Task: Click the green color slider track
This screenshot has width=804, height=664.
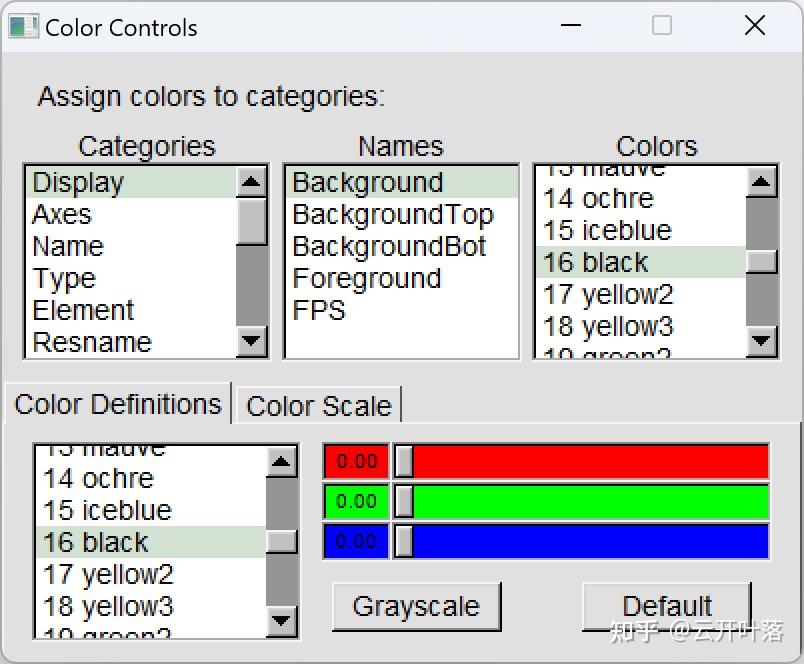Action: click(590, 502)
